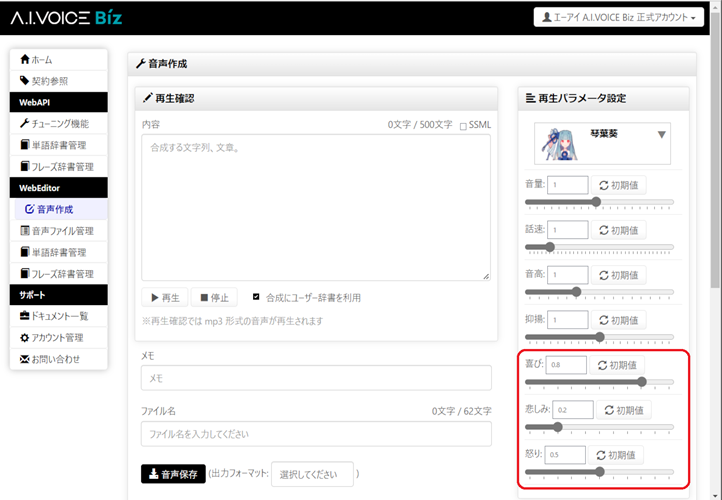Reset 話速 with its 初期値 button
Viewport: 722px width, 500px height.
click(x=618, y=230)
